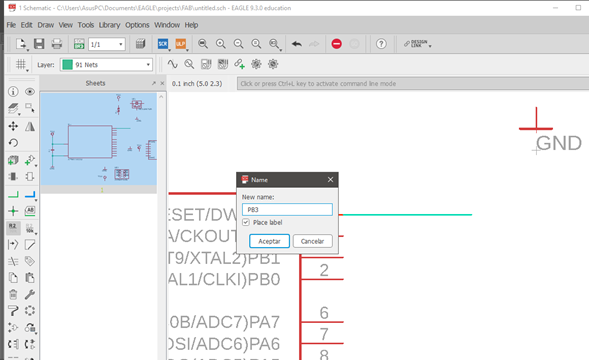Click the green layer color swatch

pos(67,65)
